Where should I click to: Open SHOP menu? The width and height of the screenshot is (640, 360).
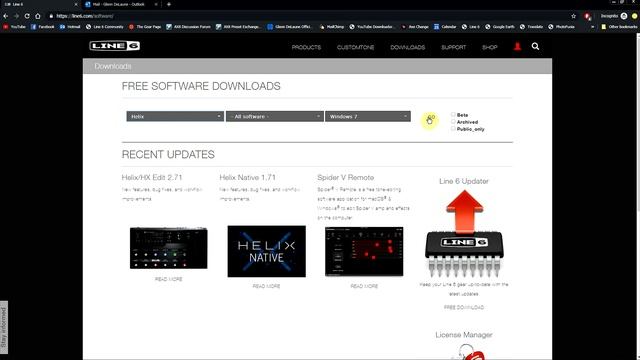point(489,47)
